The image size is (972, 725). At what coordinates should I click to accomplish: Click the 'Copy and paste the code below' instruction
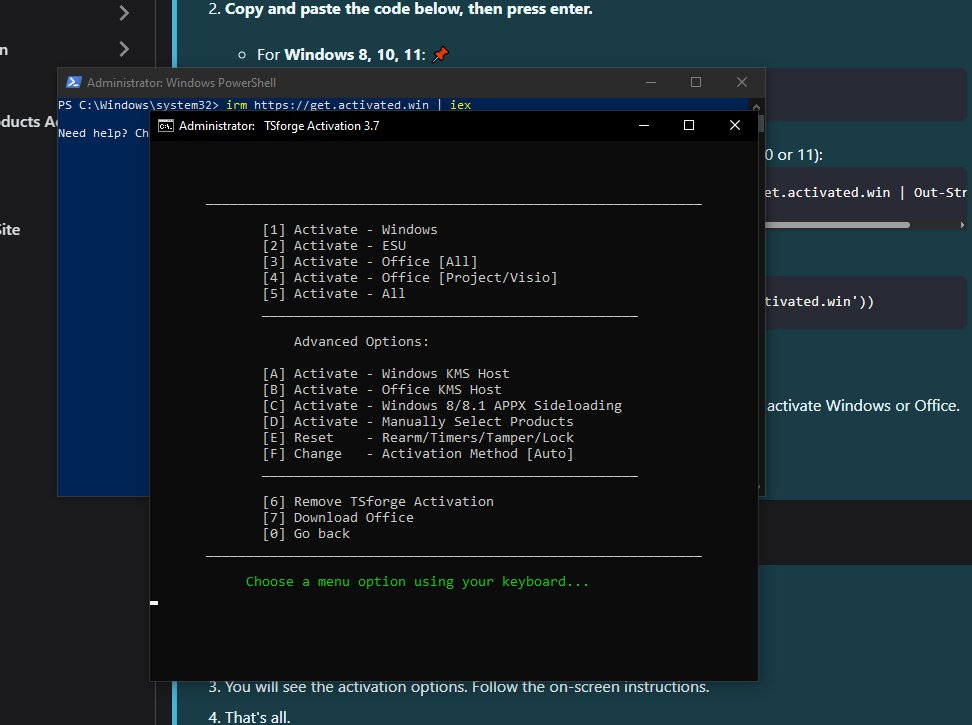[409, 9]
